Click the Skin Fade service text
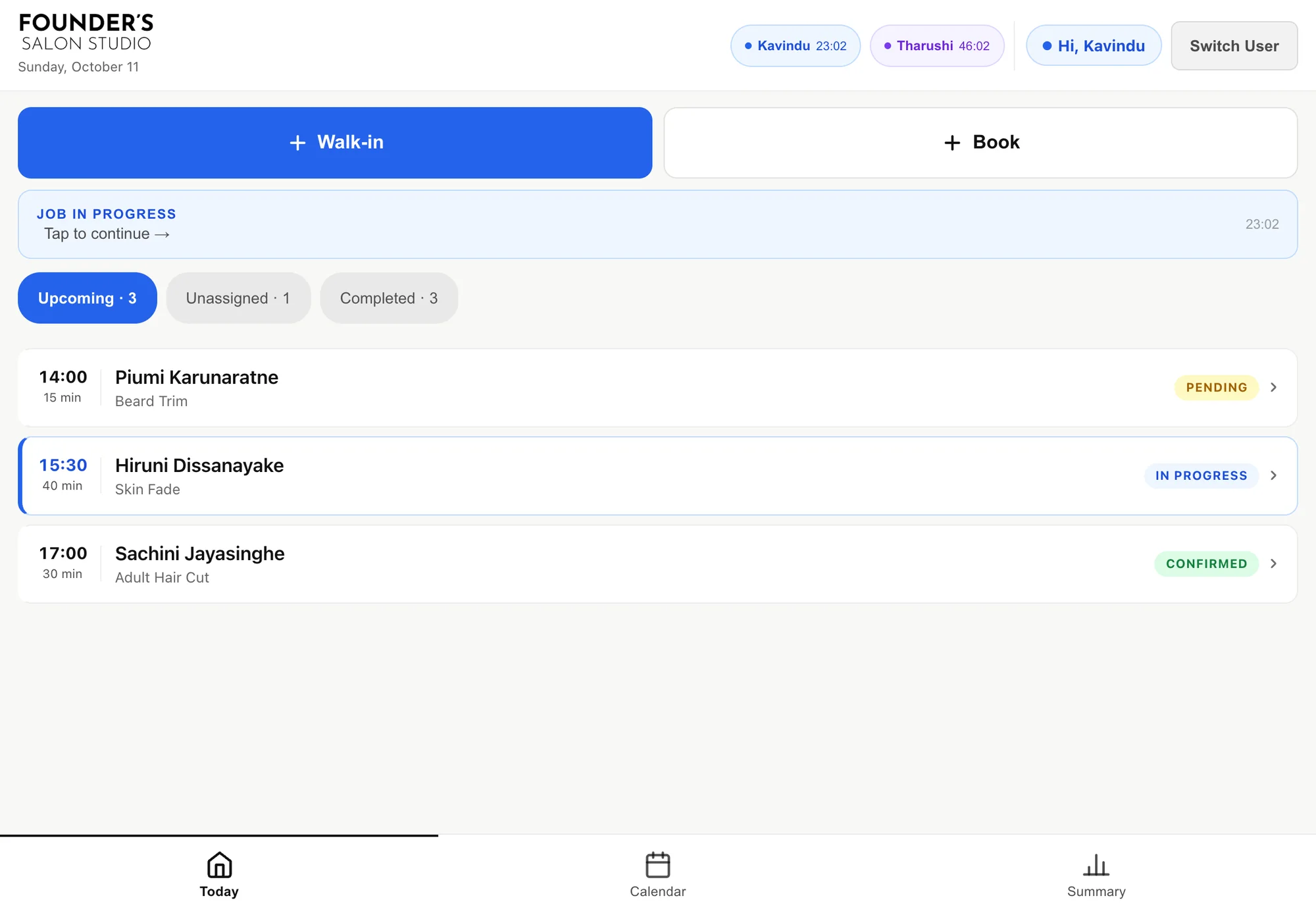This screenshot has height=915, width=1316. coord(147,489)
